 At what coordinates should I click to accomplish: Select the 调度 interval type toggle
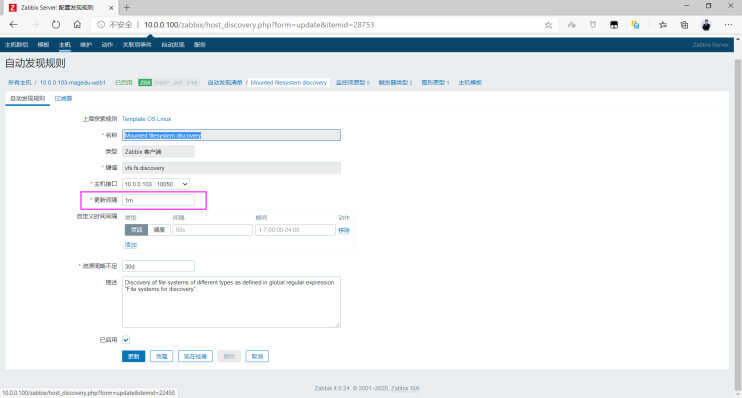[159, 230]
